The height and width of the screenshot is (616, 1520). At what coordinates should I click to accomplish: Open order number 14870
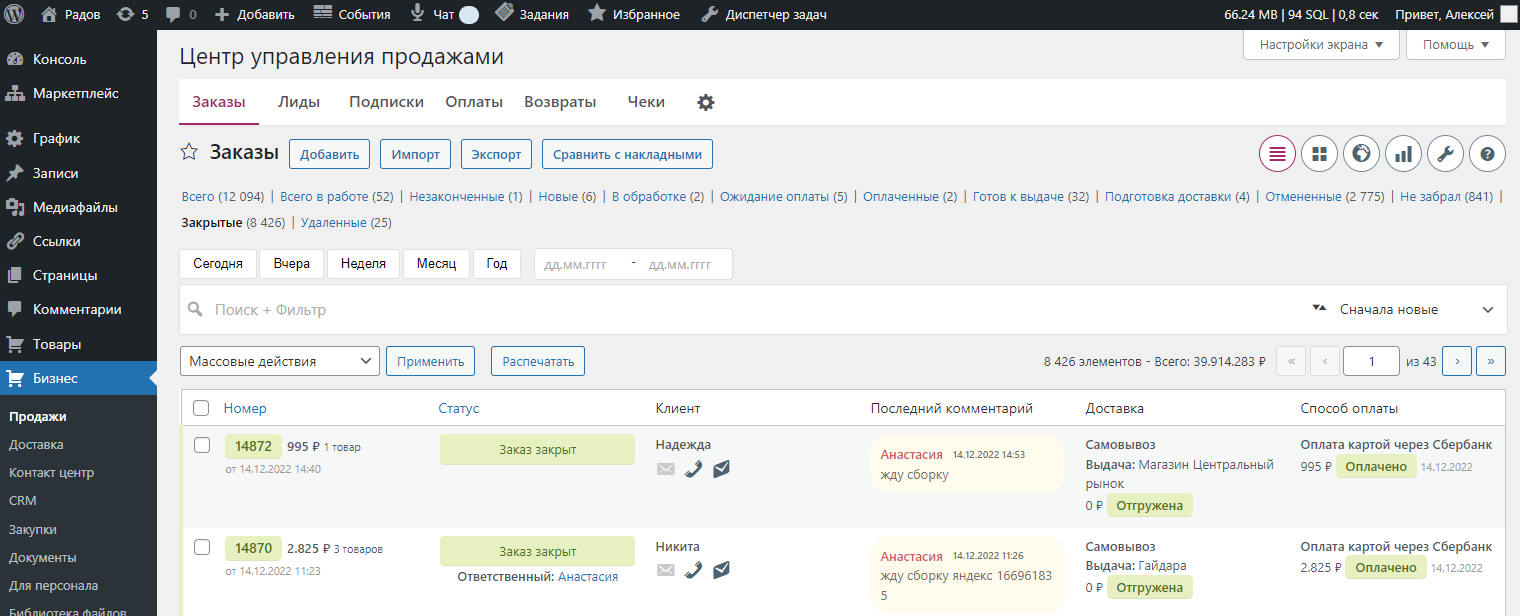(253, 548)
